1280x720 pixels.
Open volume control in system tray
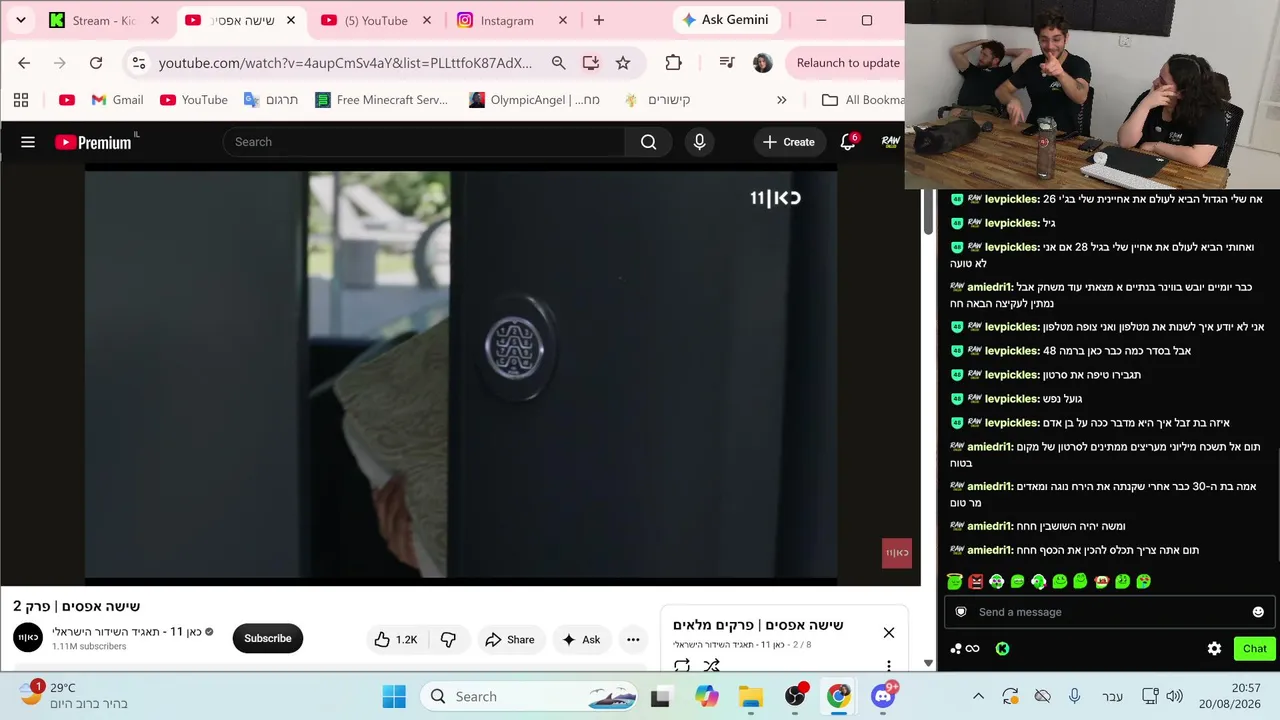[x=1174, y=696]
